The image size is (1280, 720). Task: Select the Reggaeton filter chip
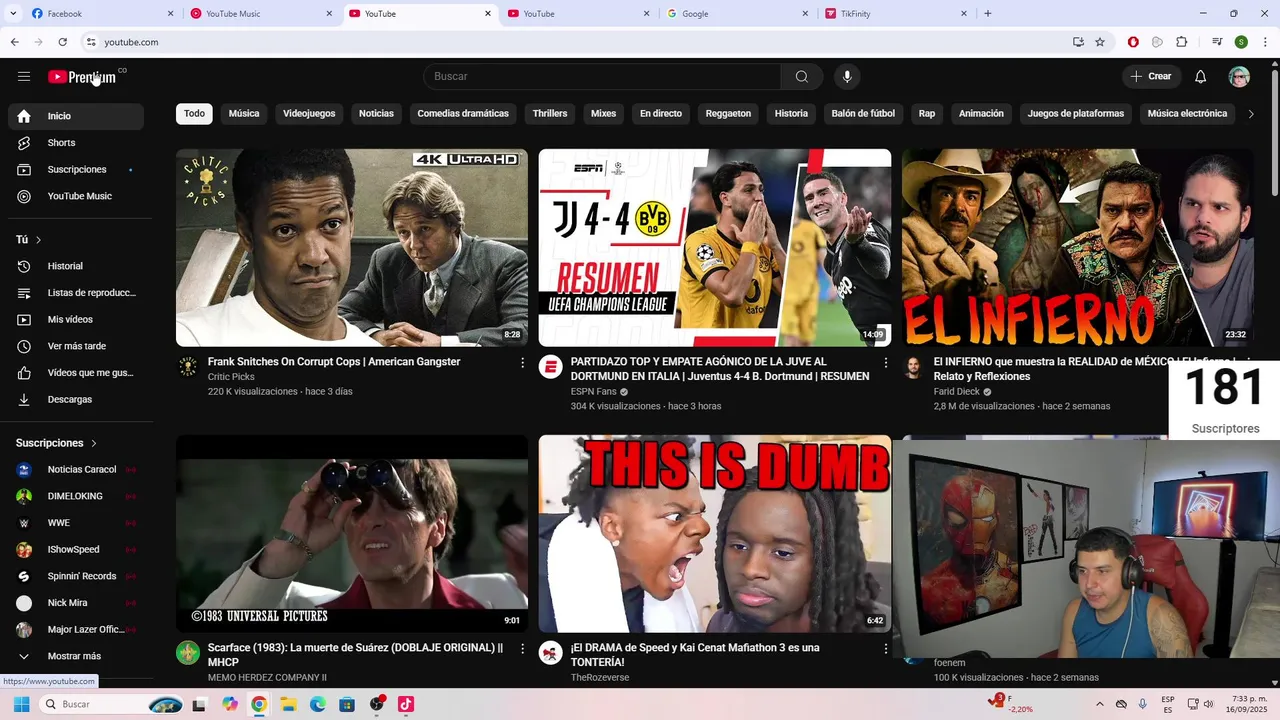728,113
